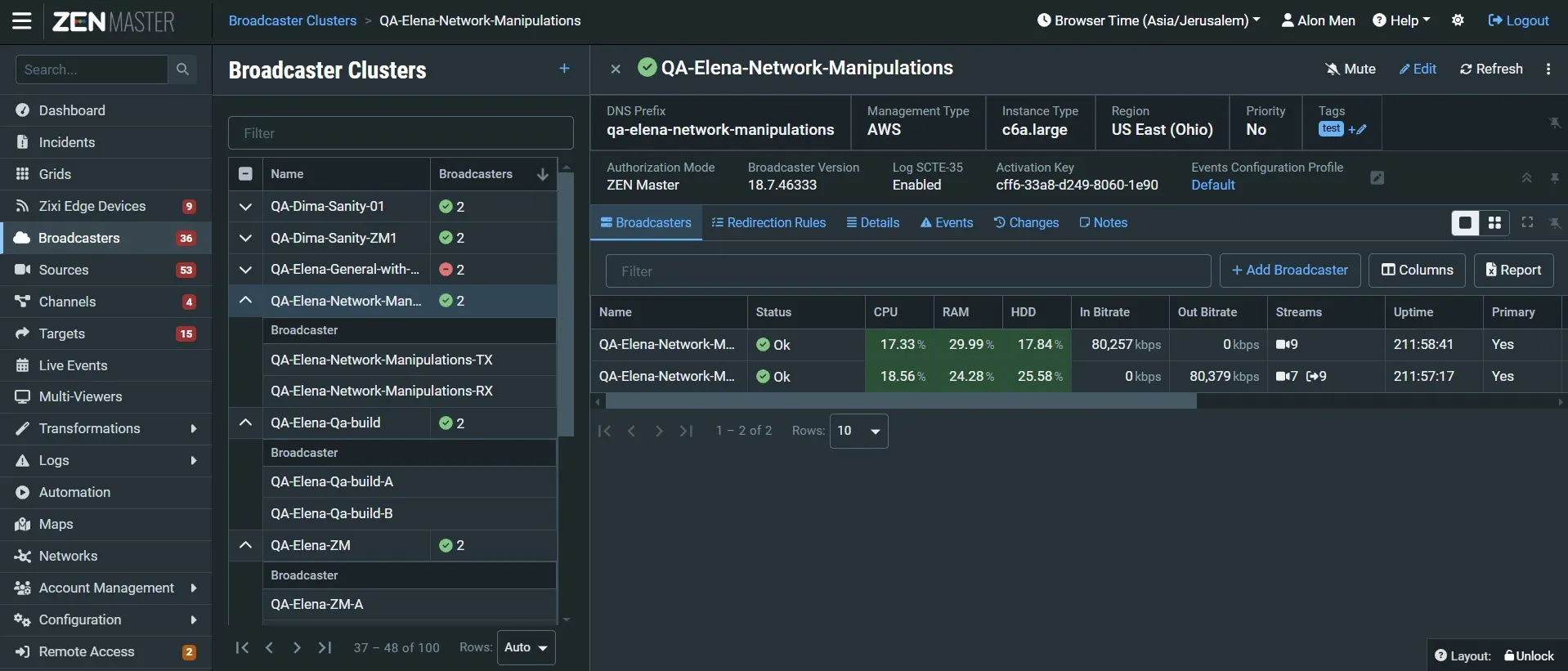Open Browser Time timezone dropdown
Viewport: 1568px width, 671px height.
point(1149,20)
